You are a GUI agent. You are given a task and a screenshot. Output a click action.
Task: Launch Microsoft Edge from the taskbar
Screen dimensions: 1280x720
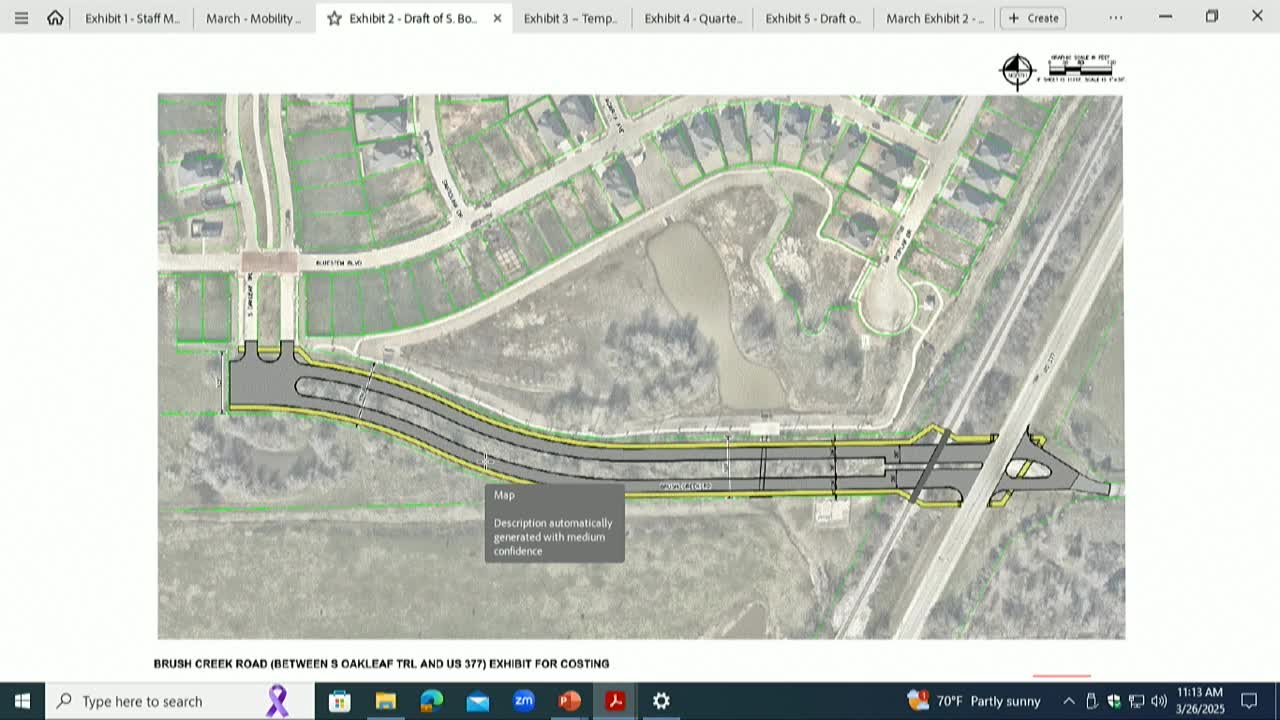coord(430,701)
